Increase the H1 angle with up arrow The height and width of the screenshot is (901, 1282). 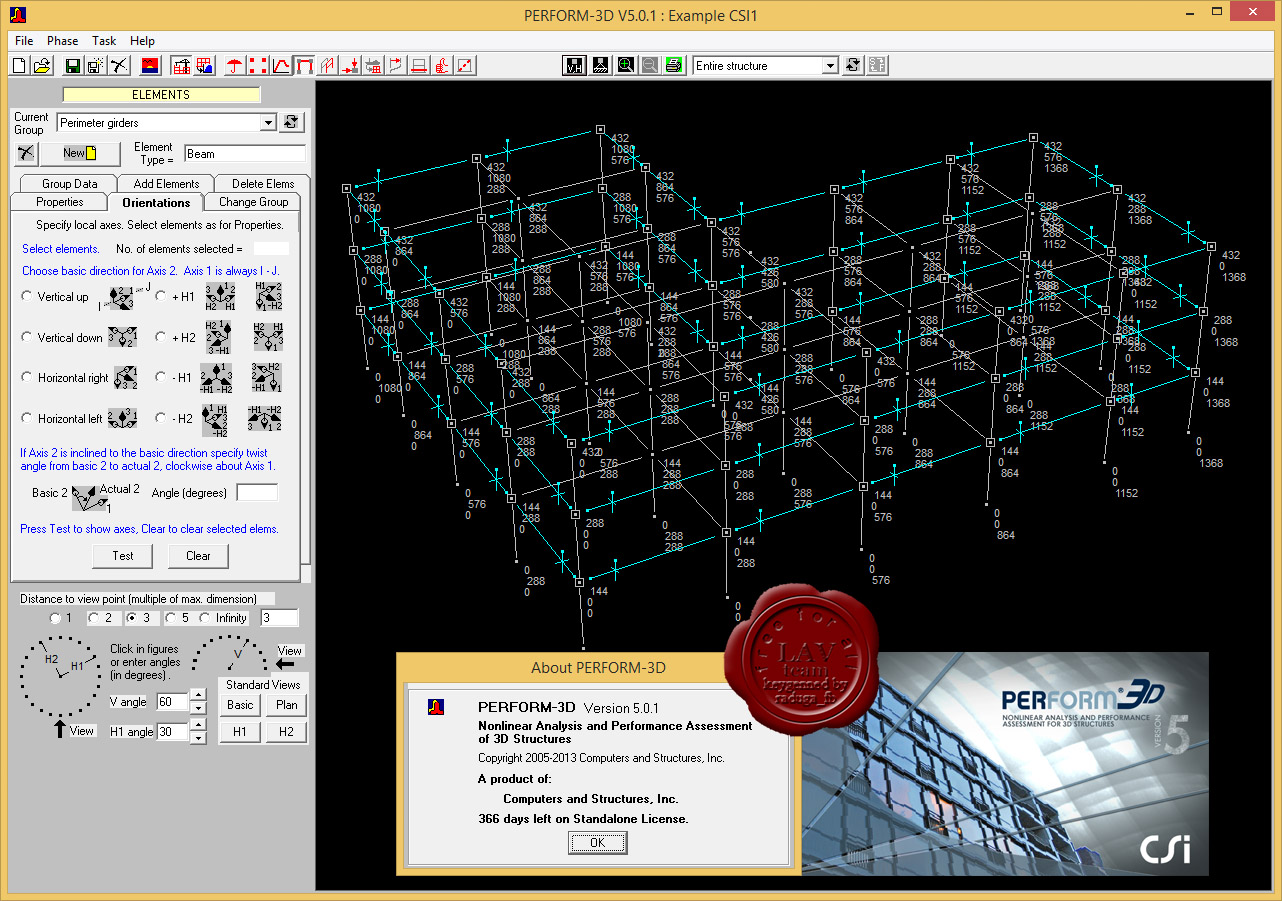(198, 726)
